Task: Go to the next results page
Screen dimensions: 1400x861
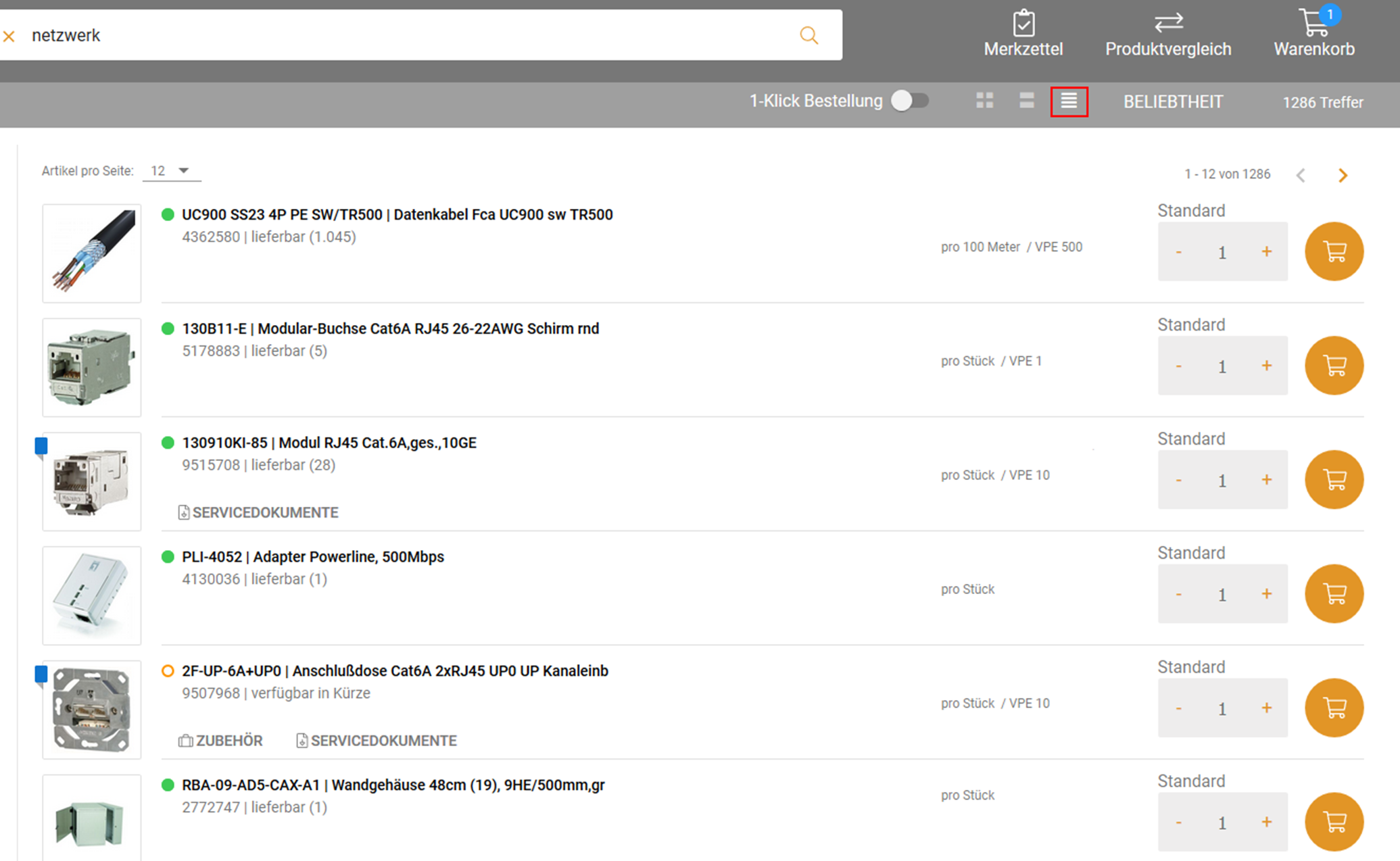Action: pos(1343,176)
